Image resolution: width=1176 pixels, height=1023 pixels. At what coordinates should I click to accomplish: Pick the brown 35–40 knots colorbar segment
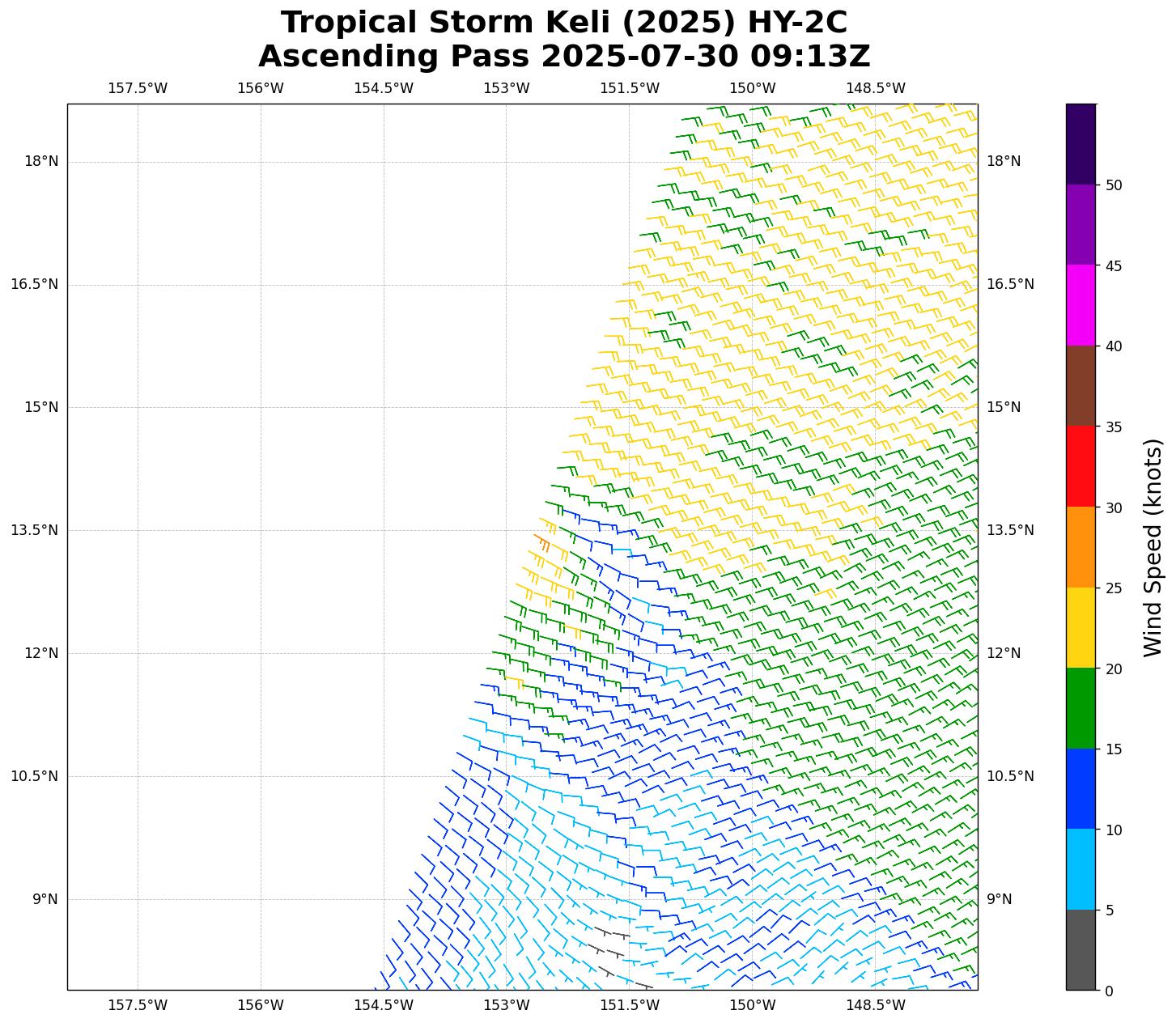[1080, 385]
